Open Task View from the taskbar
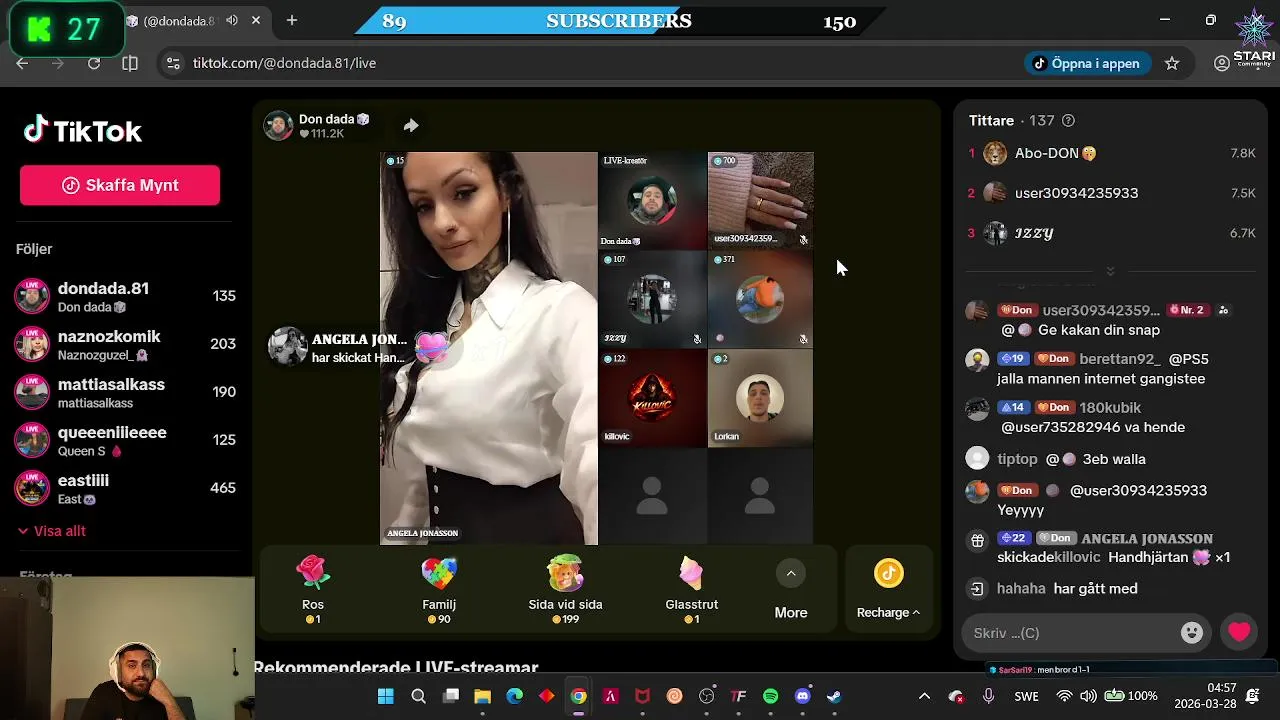The height and width of the screenshot is (720, 1280). click(x=450, y=696)
